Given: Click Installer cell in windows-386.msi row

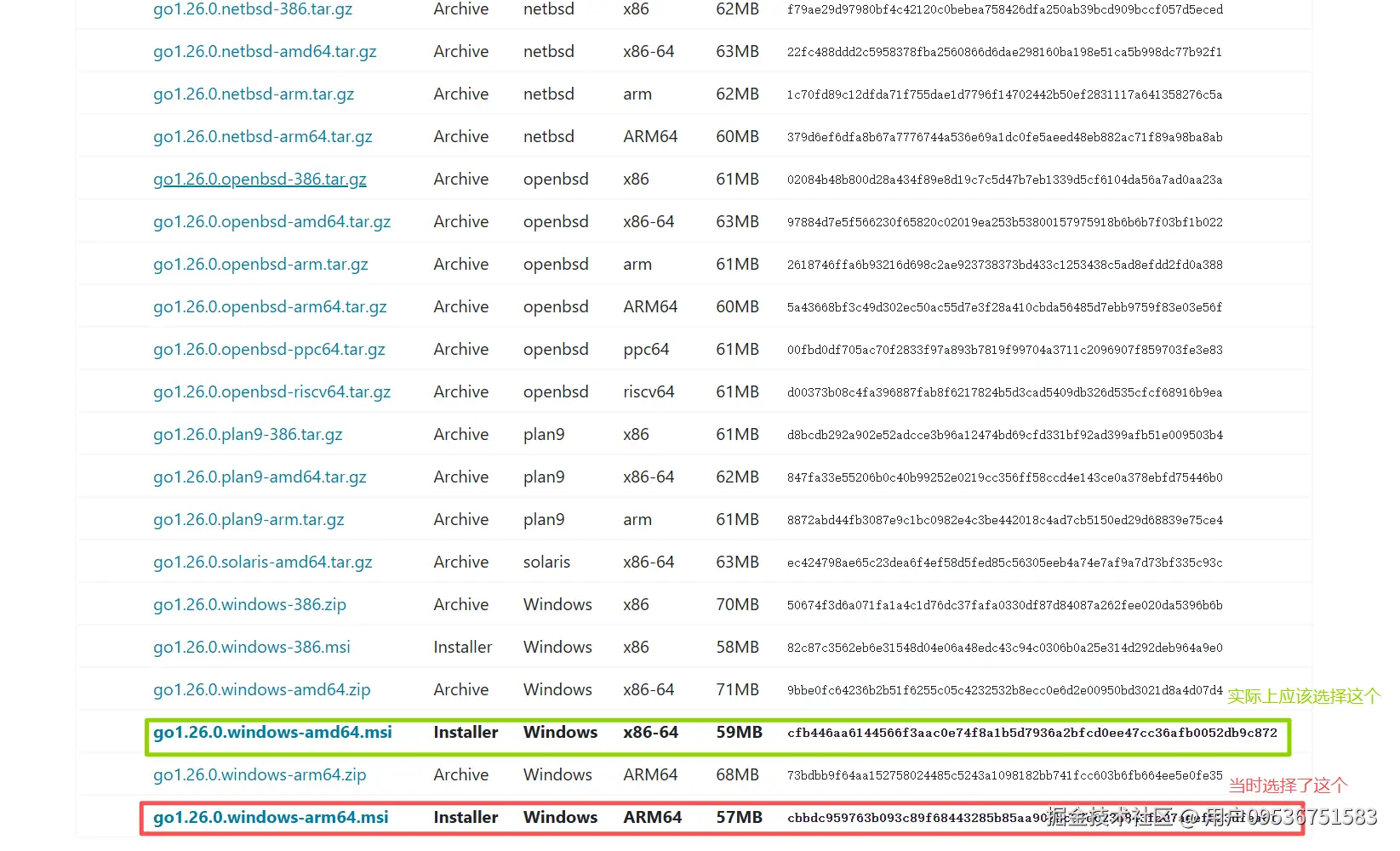Looking at the screenshot, I should pos(463,648).
